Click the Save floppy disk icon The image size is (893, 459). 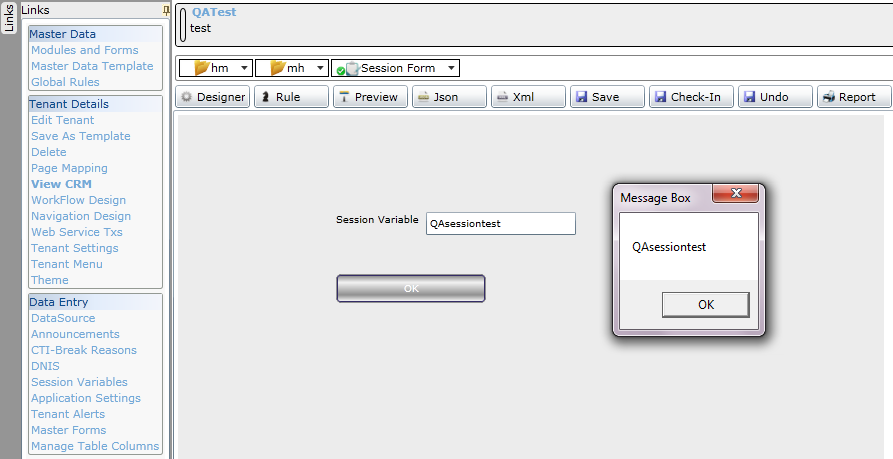coord(581,97)
